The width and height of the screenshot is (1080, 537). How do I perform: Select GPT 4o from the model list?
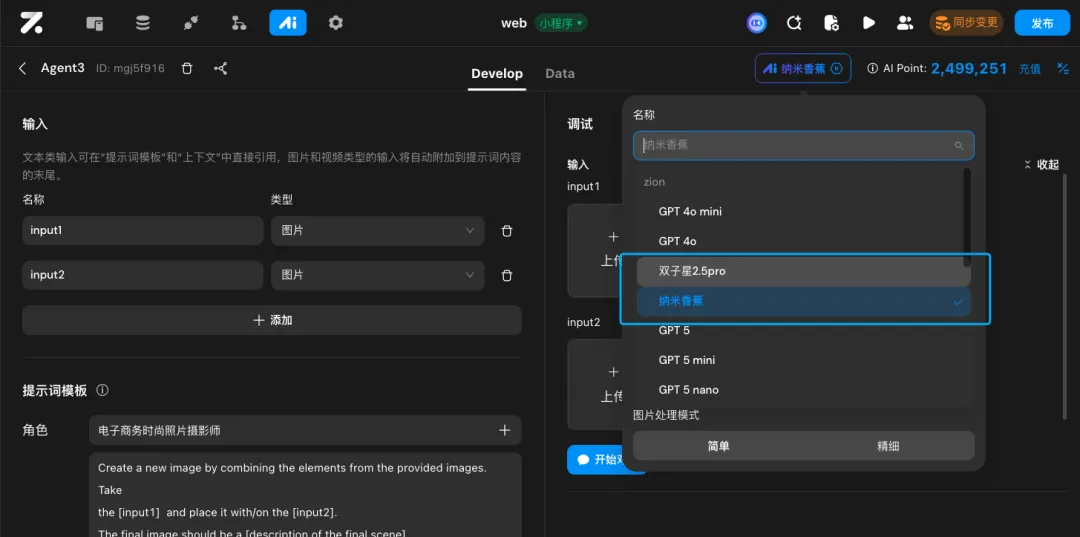(803, 241)
